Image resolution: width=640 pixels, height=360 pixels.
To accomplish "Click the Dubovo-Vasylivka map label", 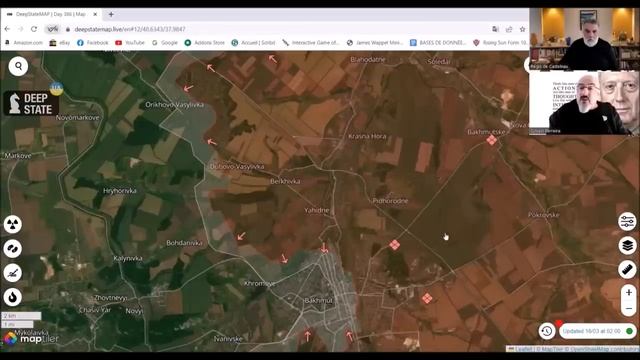I will coord(237,167).
